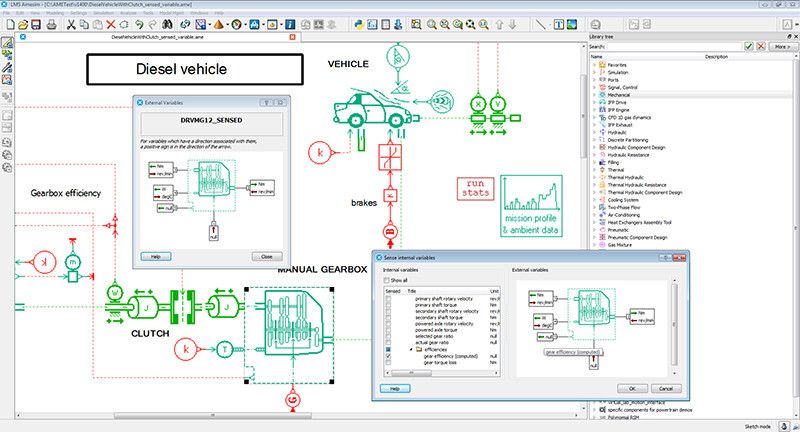Viewport: 800px width, 432px height.
Task: Click Close in External Variables dialog
Action: tap(267, 257)
